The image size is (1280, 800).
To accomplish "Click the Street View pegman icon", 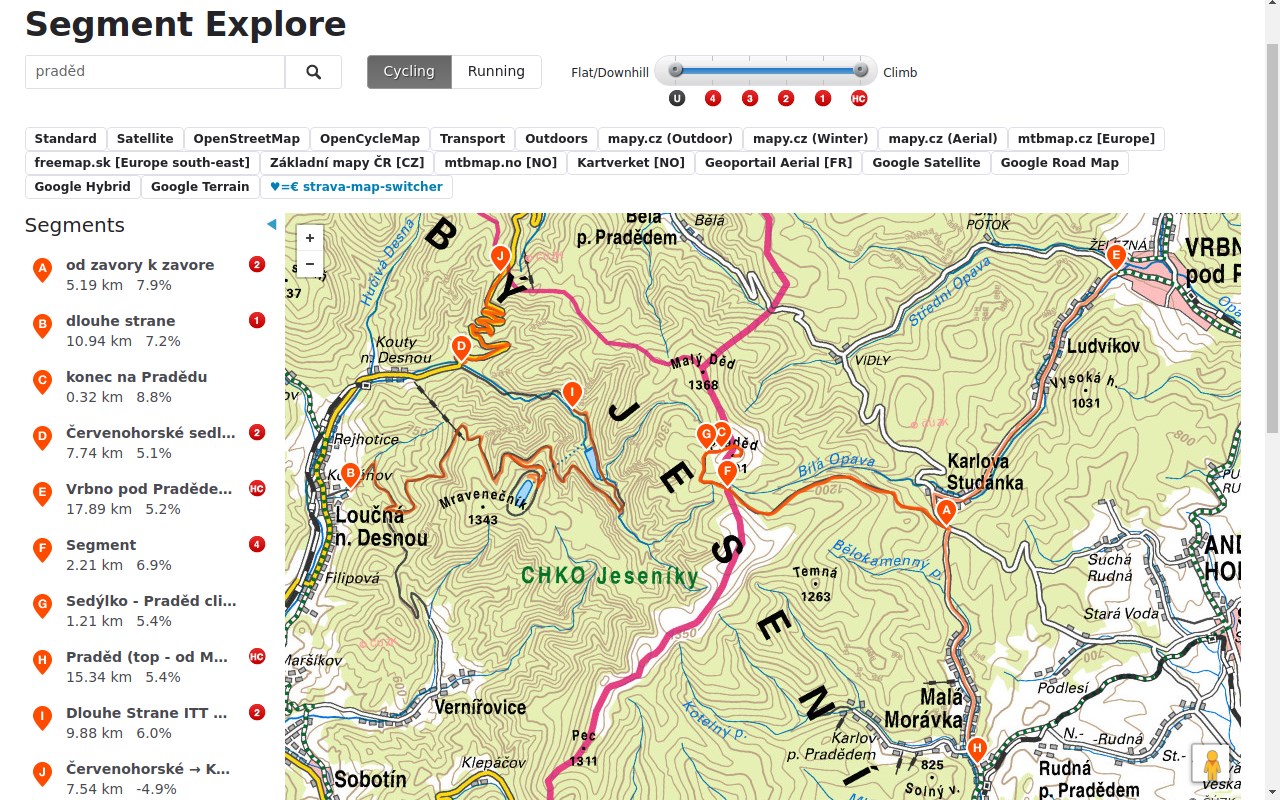I will point(1212,765).
